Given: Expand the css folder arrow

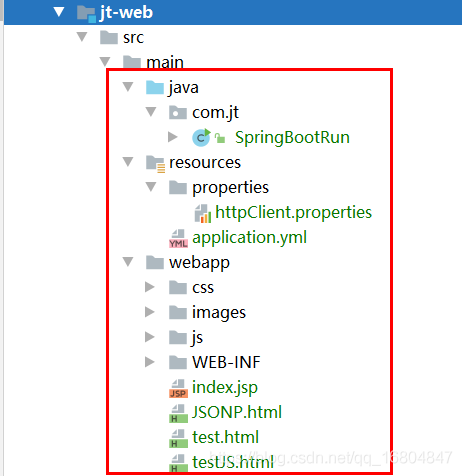Looking at the screenshot, I should [x=150, y=287].
